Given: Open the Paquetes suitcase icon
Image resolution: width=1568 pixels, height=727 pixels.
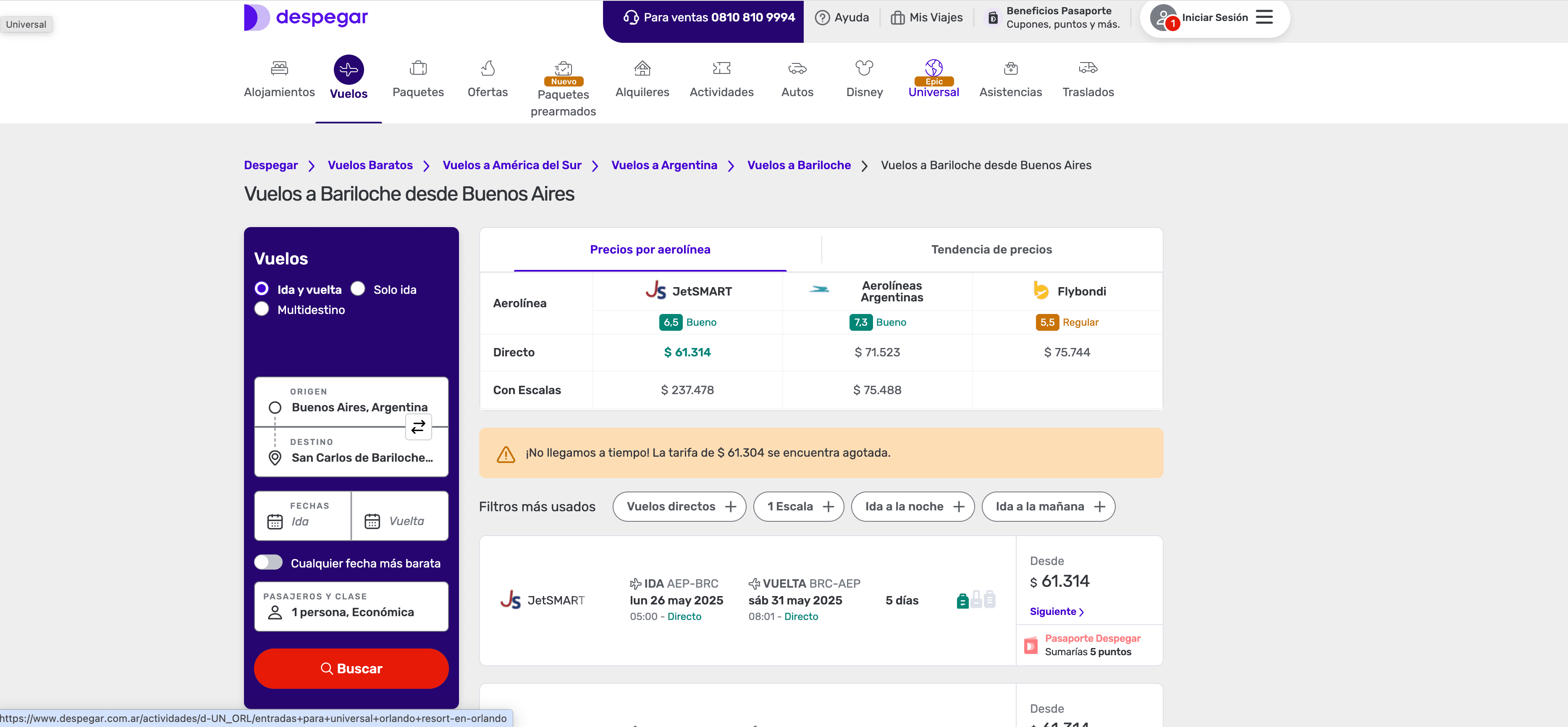Looking at the screenshot, I should [417, 68].
